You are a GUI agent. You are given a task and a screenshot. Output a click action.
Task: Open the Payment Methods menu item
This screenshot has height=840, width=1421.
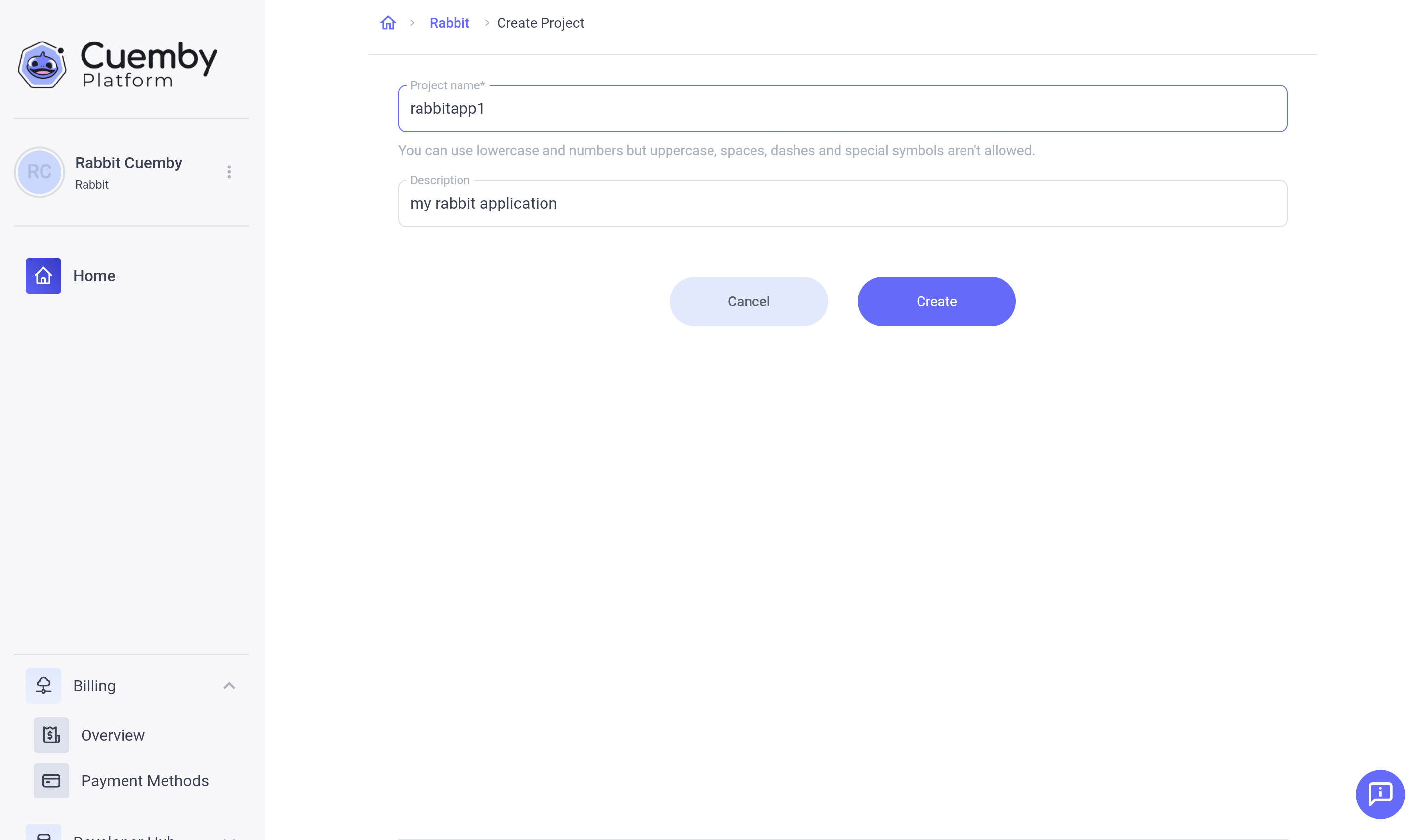[145, 781]
